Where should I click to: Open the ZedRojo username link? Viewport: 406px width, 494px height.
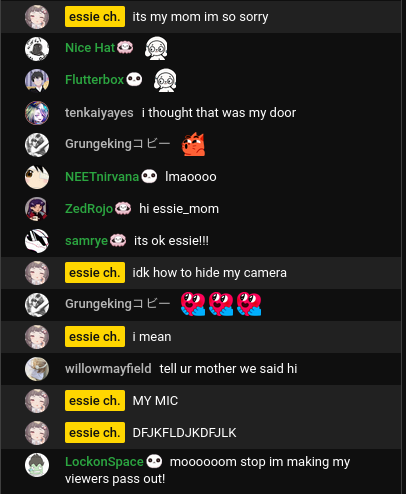click(89, 209)
